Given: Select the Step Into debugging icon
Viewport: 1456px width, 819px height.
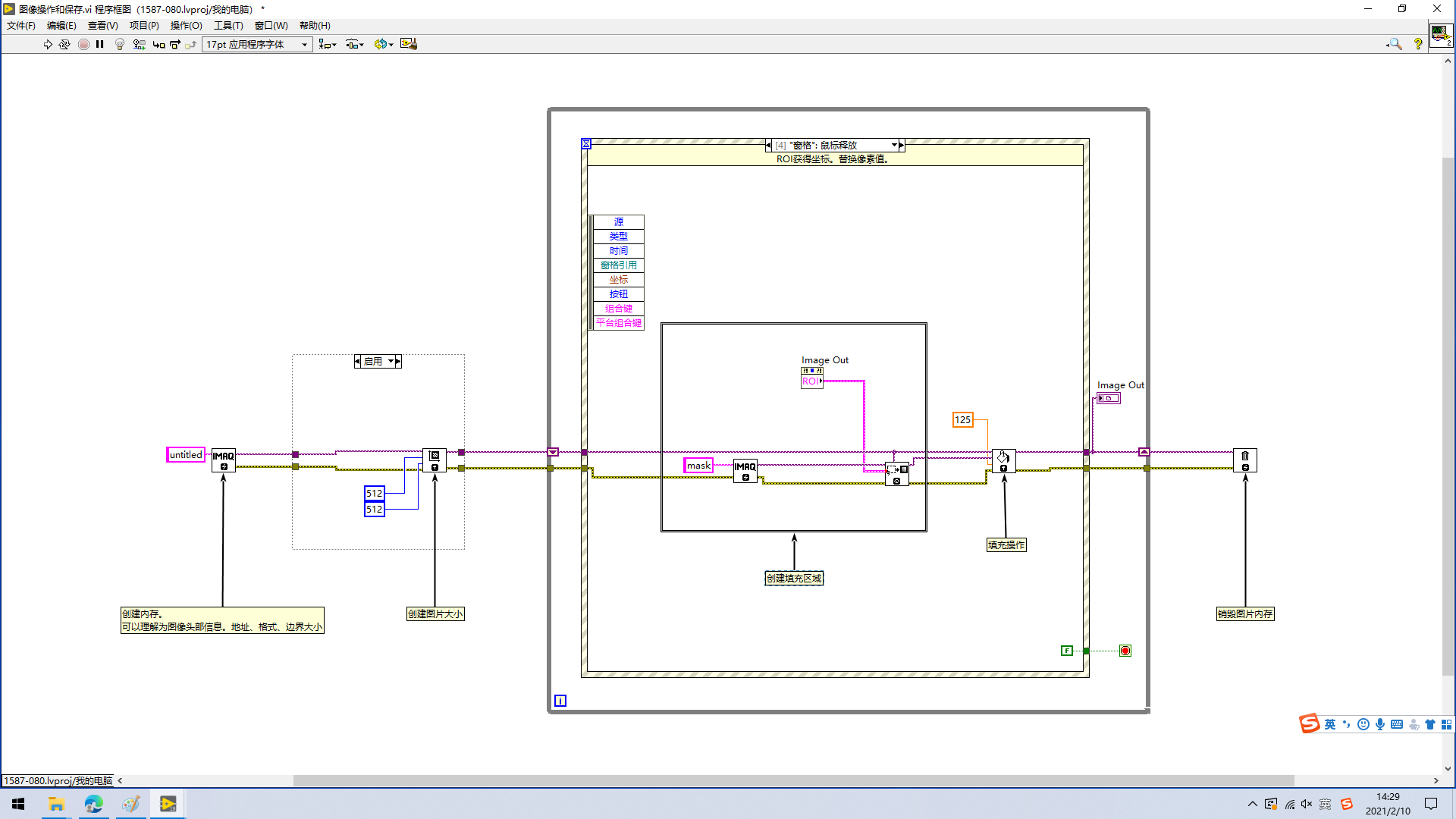Looking at the screenshot, I should (158, 44).
